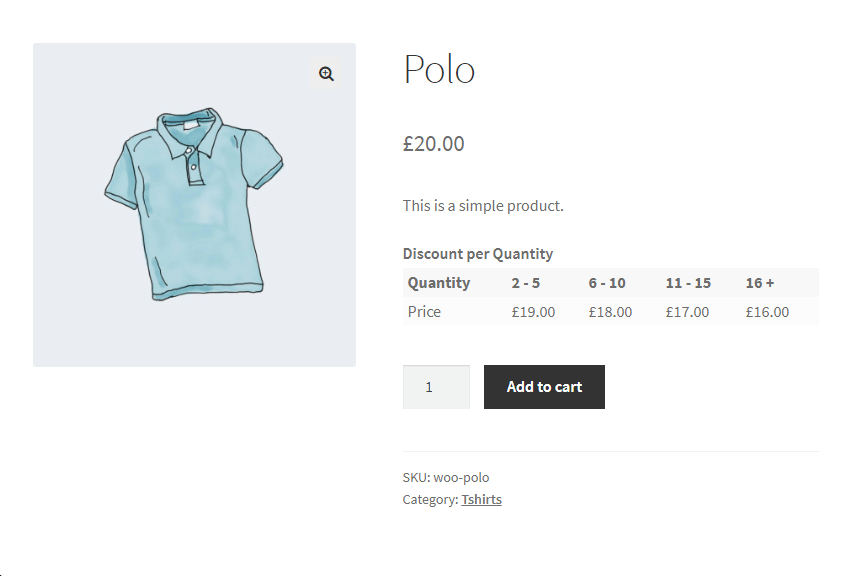Image resolution: width=849 pixels, height=576 pixels.
Task: Click the 'This is a simple product' description
Action: coord(483,206)
